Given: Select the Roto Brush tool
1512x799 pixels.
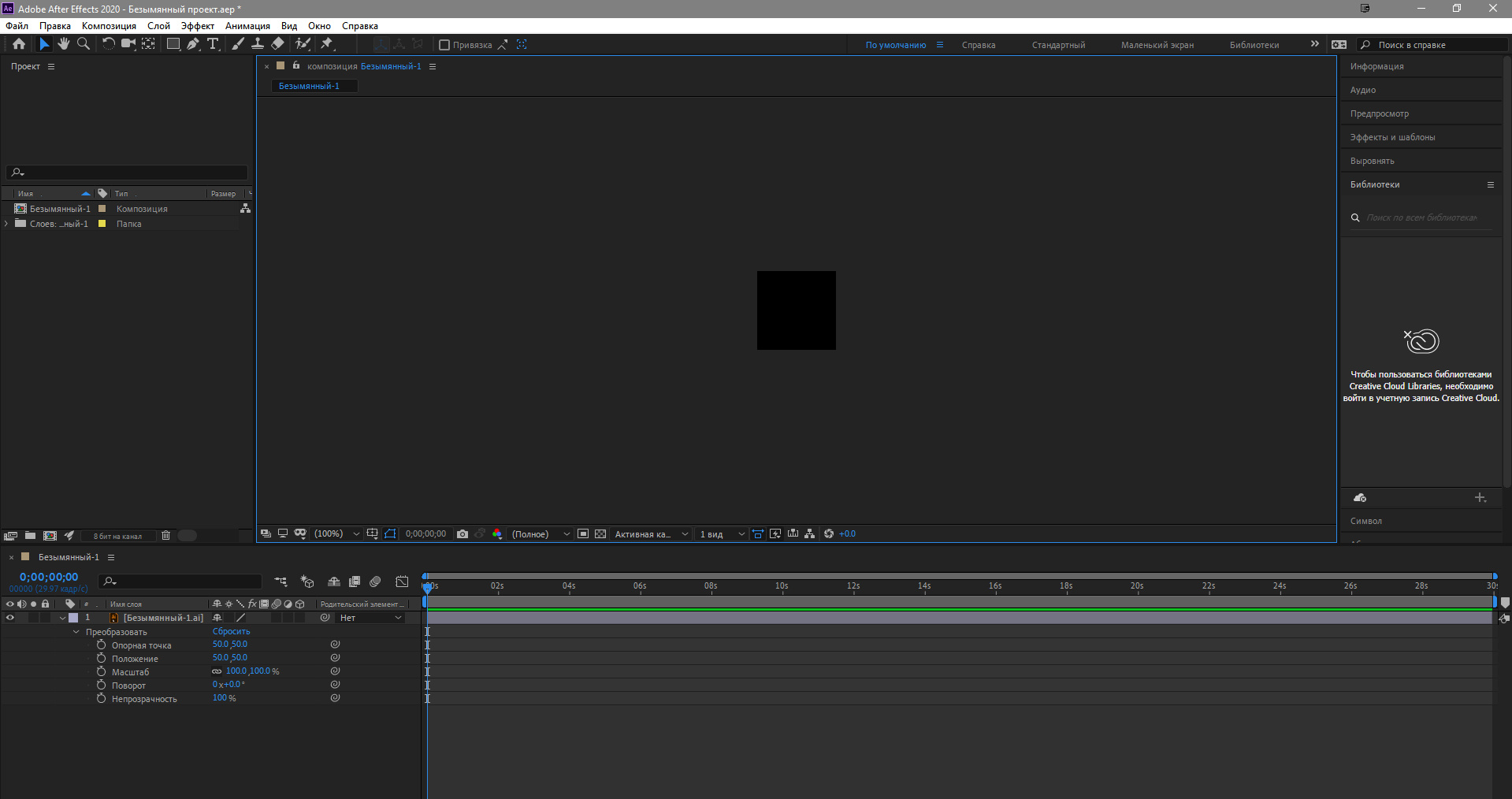Looking at the screenshot, I should click(303, 44).
